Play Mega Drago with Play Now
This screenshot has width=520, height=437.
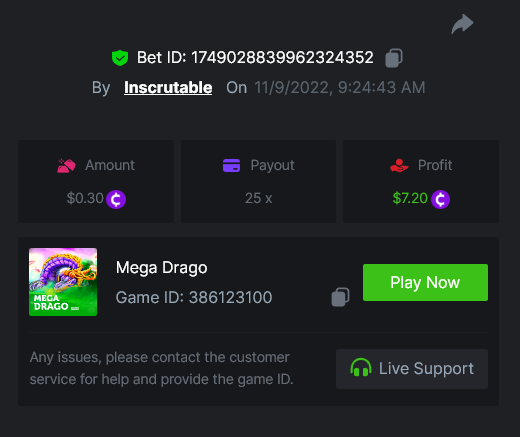425,282
